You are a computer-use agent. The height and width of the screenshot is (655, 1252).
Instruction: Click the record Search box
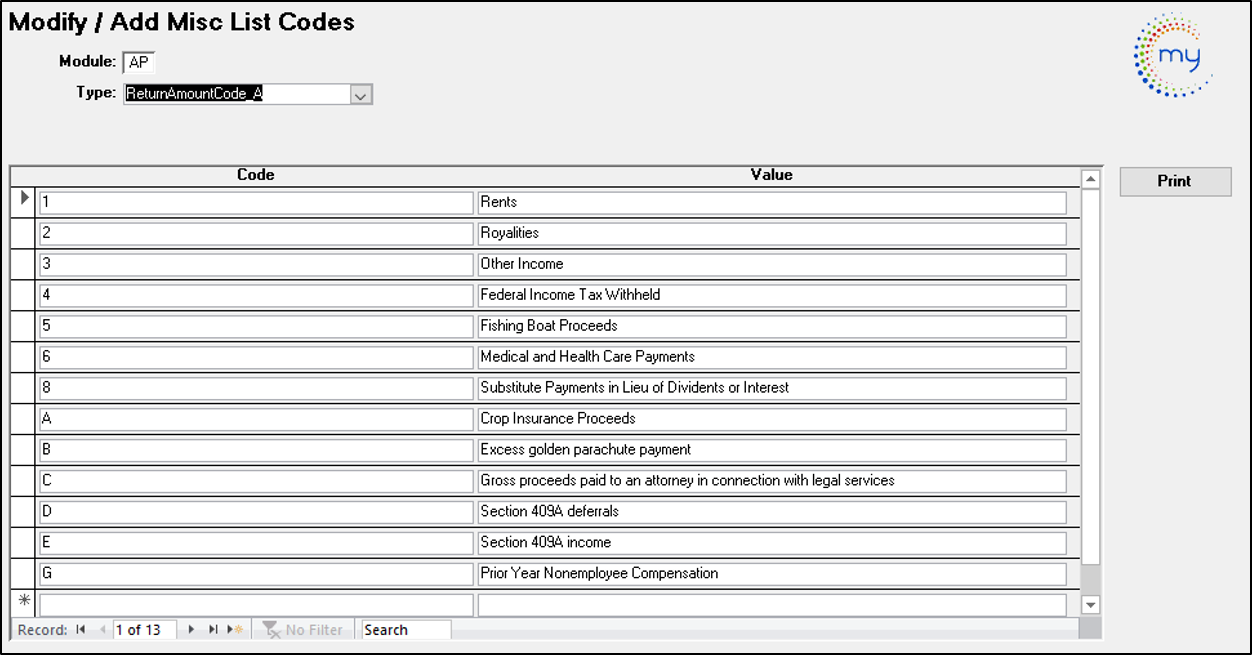click(x=405, y=630)
